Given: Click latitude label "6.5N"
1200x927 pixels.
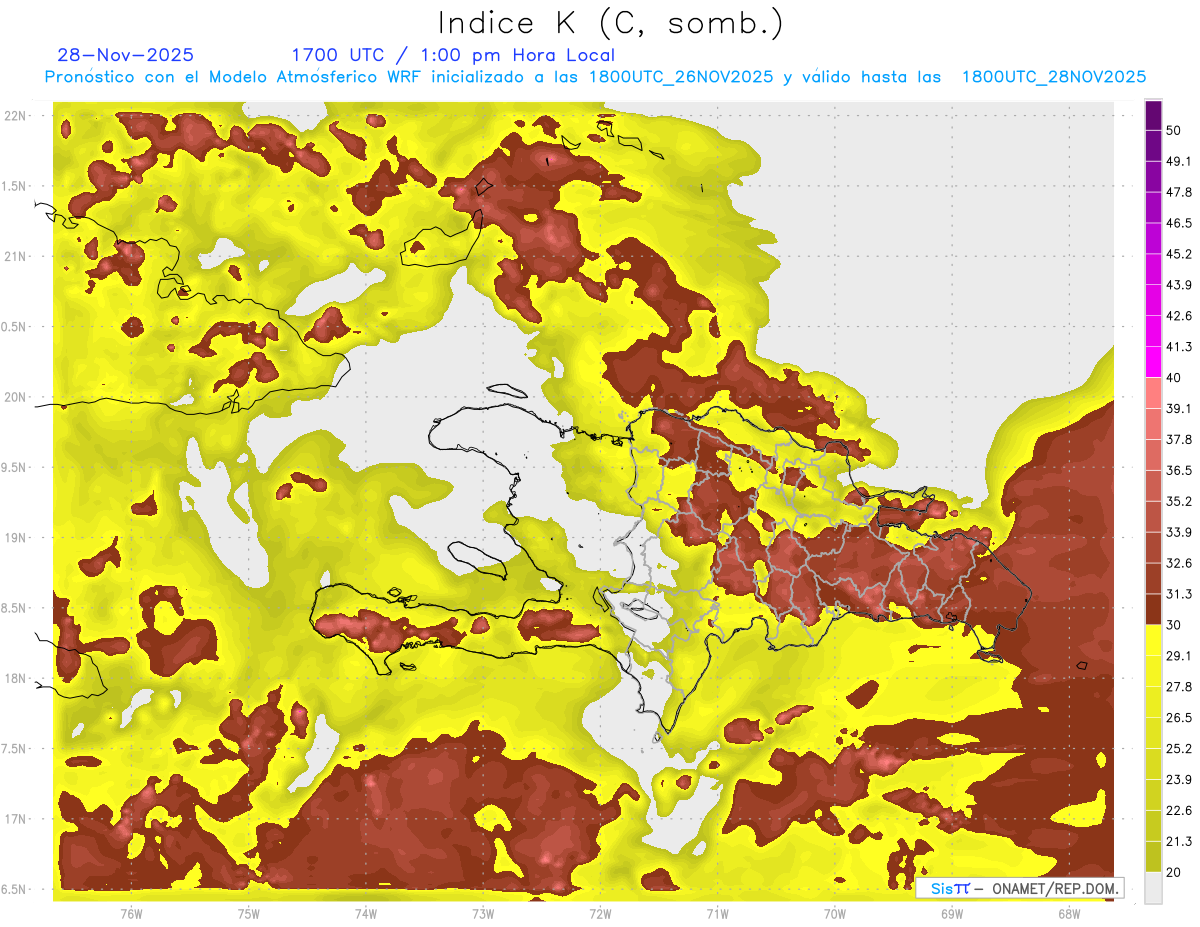Looking at the screenshot, I should [15, 889].
